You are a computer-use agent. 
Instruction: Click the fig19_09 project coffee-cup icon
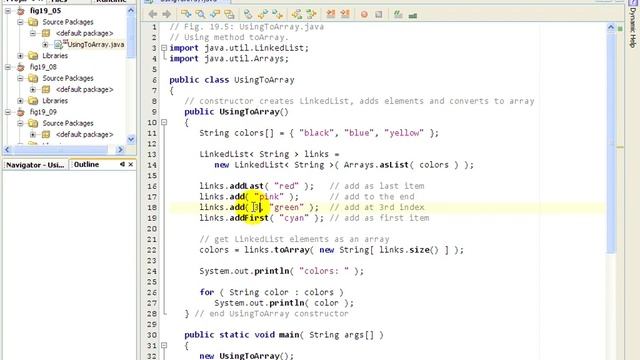(21, 112)
